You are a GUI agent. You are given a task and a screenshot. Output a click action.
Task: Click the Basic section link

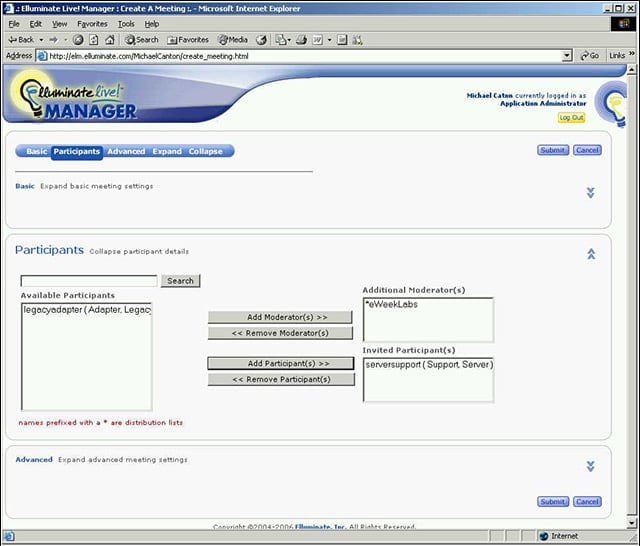point(25,186)
